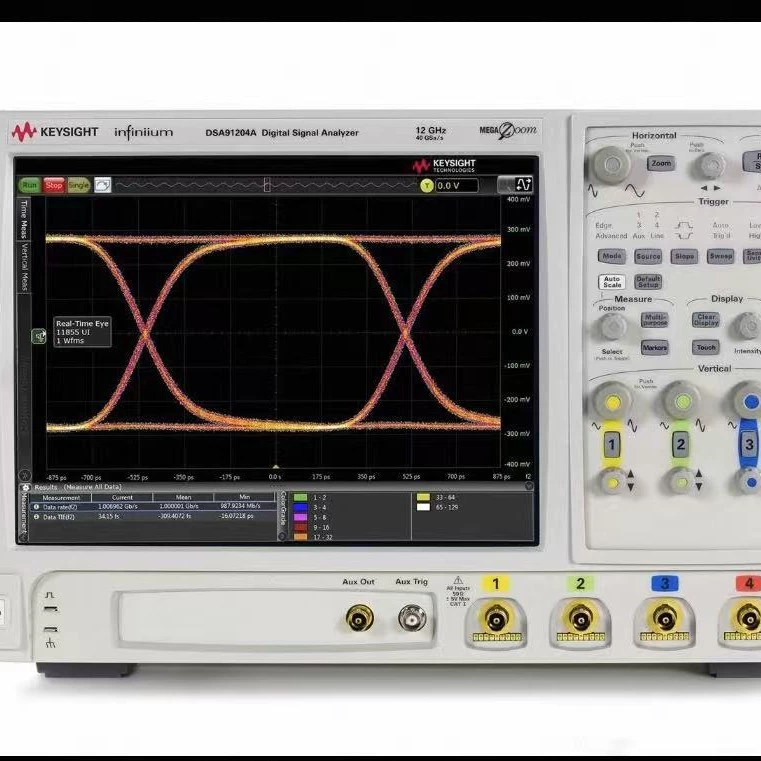Image resolution: width=761 pixels, height=761 pixels.
Task: Push the Multi-purpose button
Action: 655,320
